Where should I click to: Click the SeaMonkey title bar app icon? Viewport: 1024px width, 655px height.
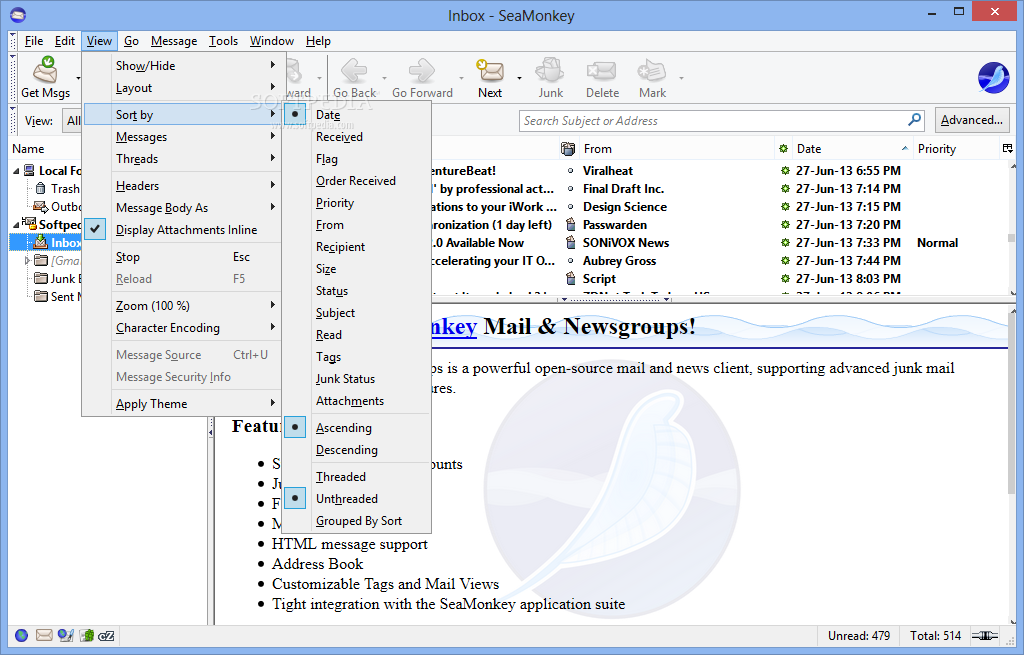click(18, 14)
